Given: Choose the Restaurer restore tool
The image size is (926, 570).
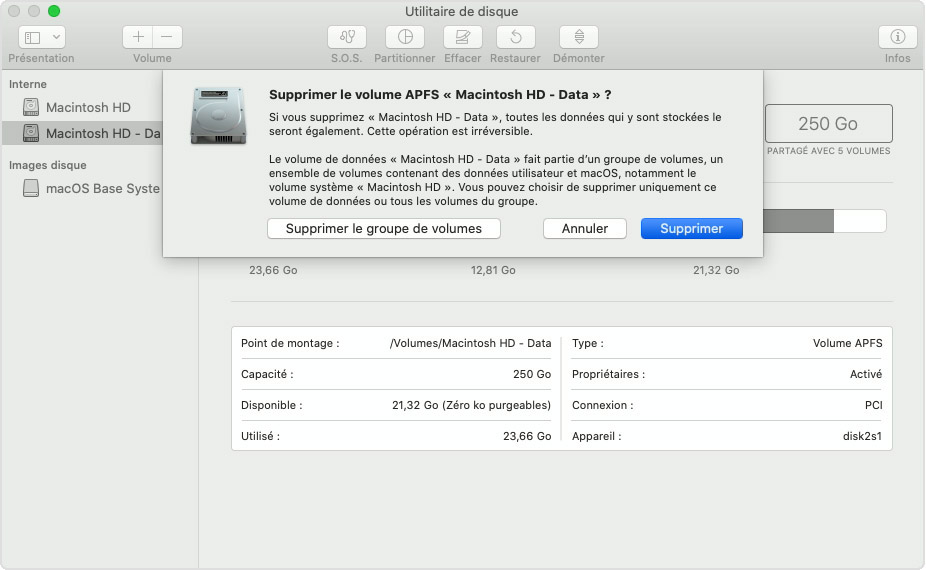Looking at the screenshot, I should point(516,37).
